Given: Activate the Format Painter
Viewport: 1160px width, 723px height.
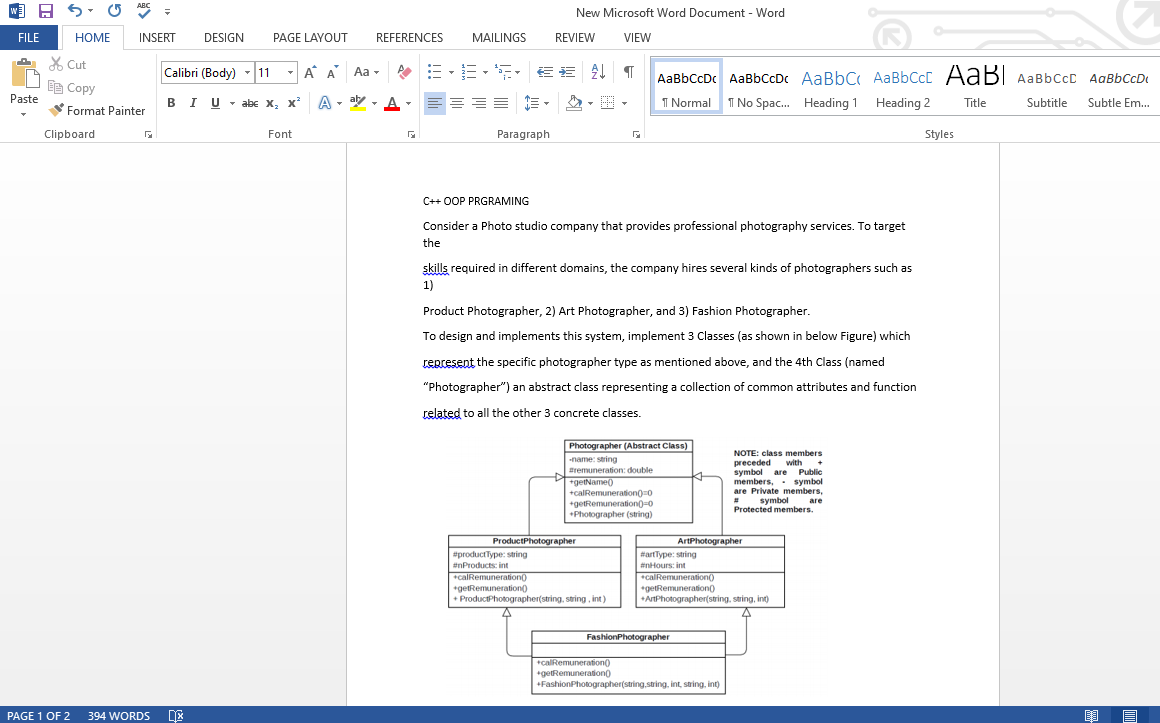Looking at the screenshot, I should tap(97, 110).
